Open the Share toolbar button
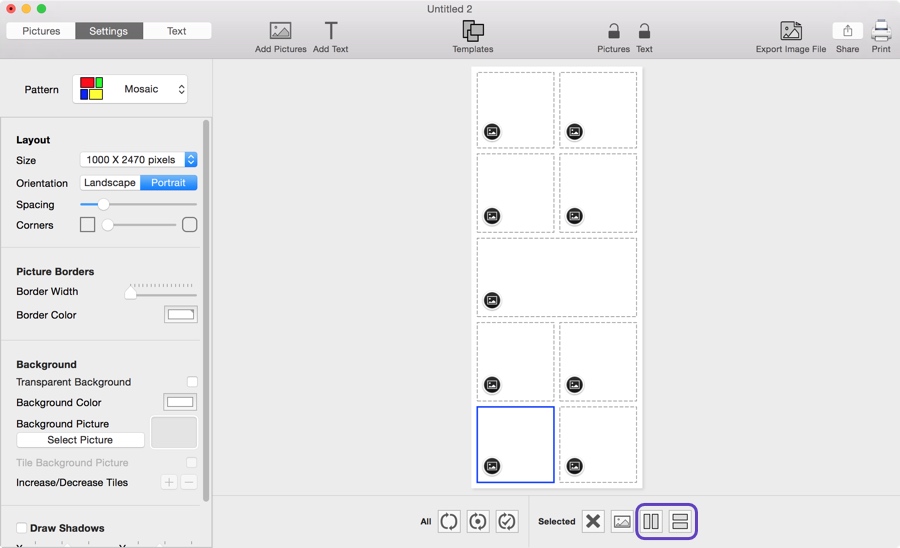 tap(847, 31)
